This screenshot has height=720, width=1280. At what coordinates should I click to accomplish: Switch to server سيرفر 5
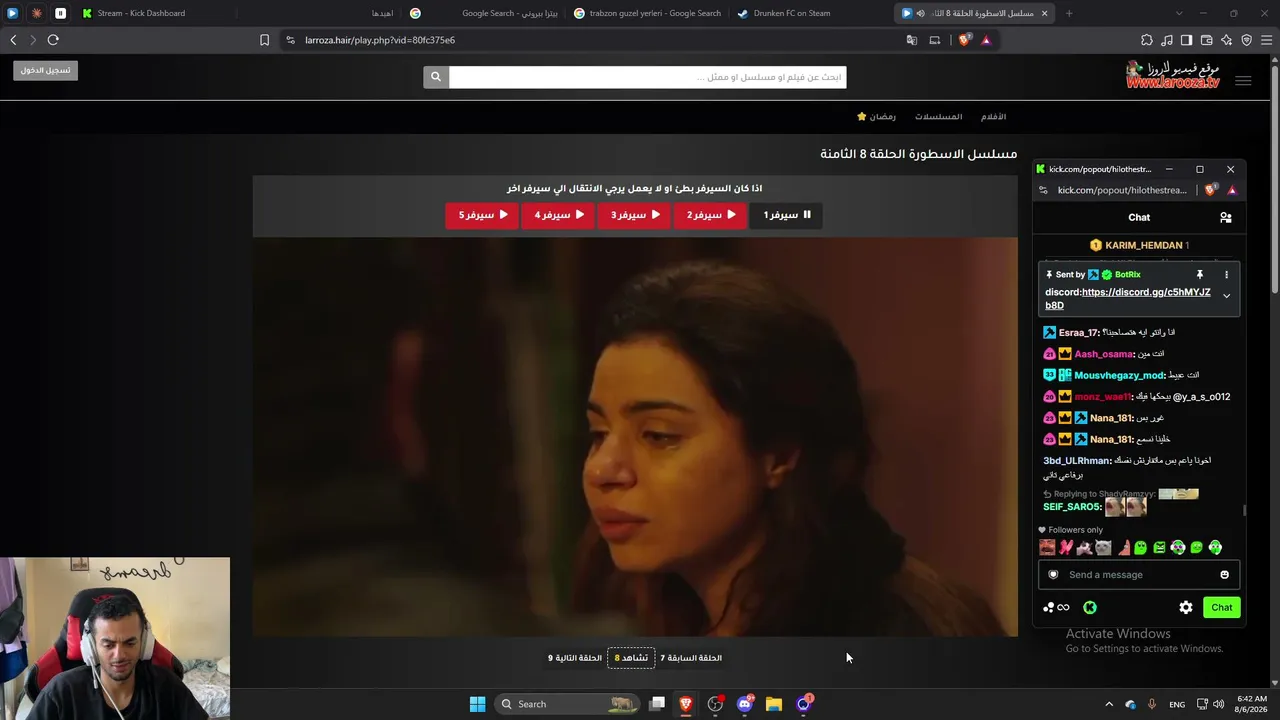[x=482, y=215]
